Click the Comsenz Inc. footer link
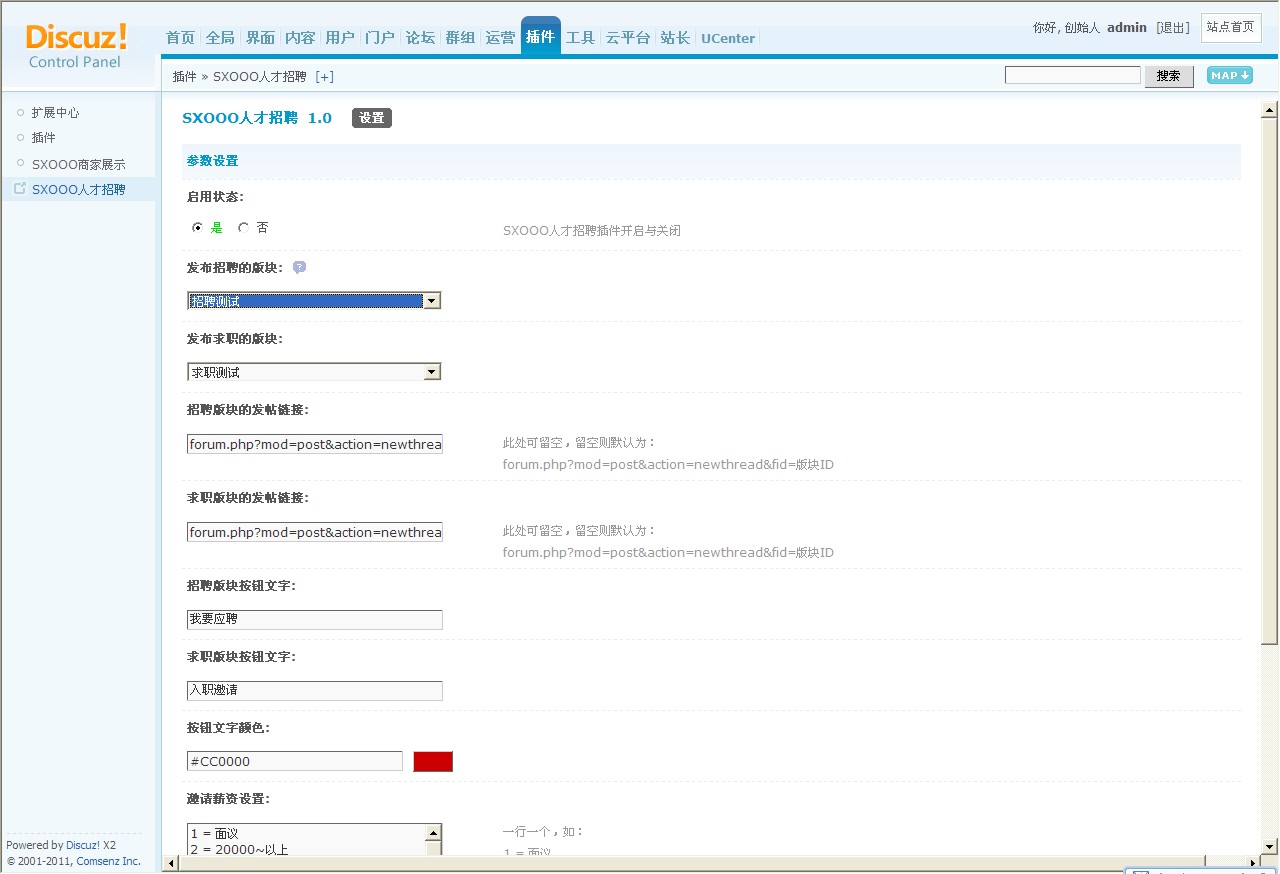Screen dimensions: 1280x874 point(108,861)
